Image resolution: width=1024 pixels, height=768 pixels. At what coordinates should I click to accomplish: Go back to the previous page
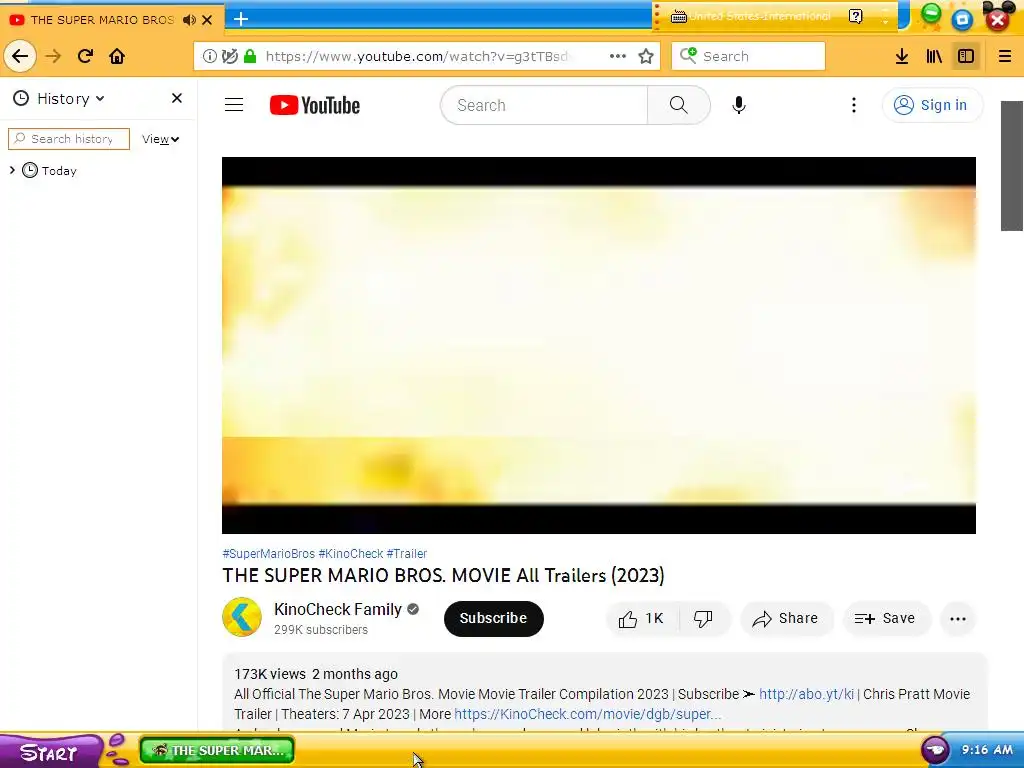[20, 56]
